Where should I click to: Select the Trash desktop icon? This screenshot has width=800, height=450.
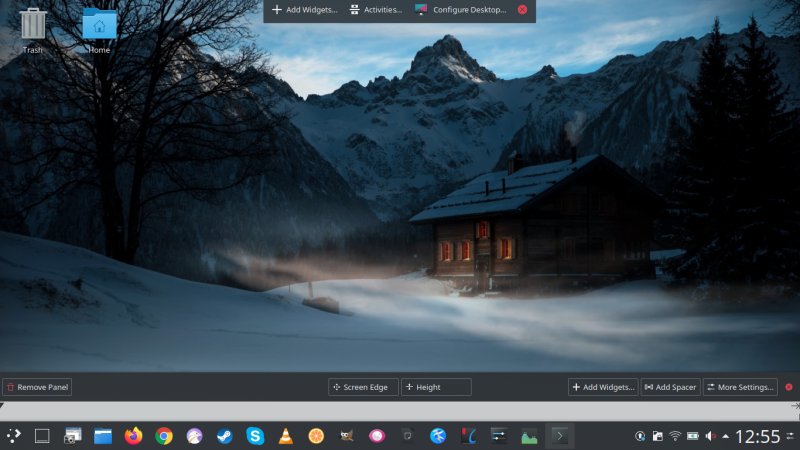point(33,31)
